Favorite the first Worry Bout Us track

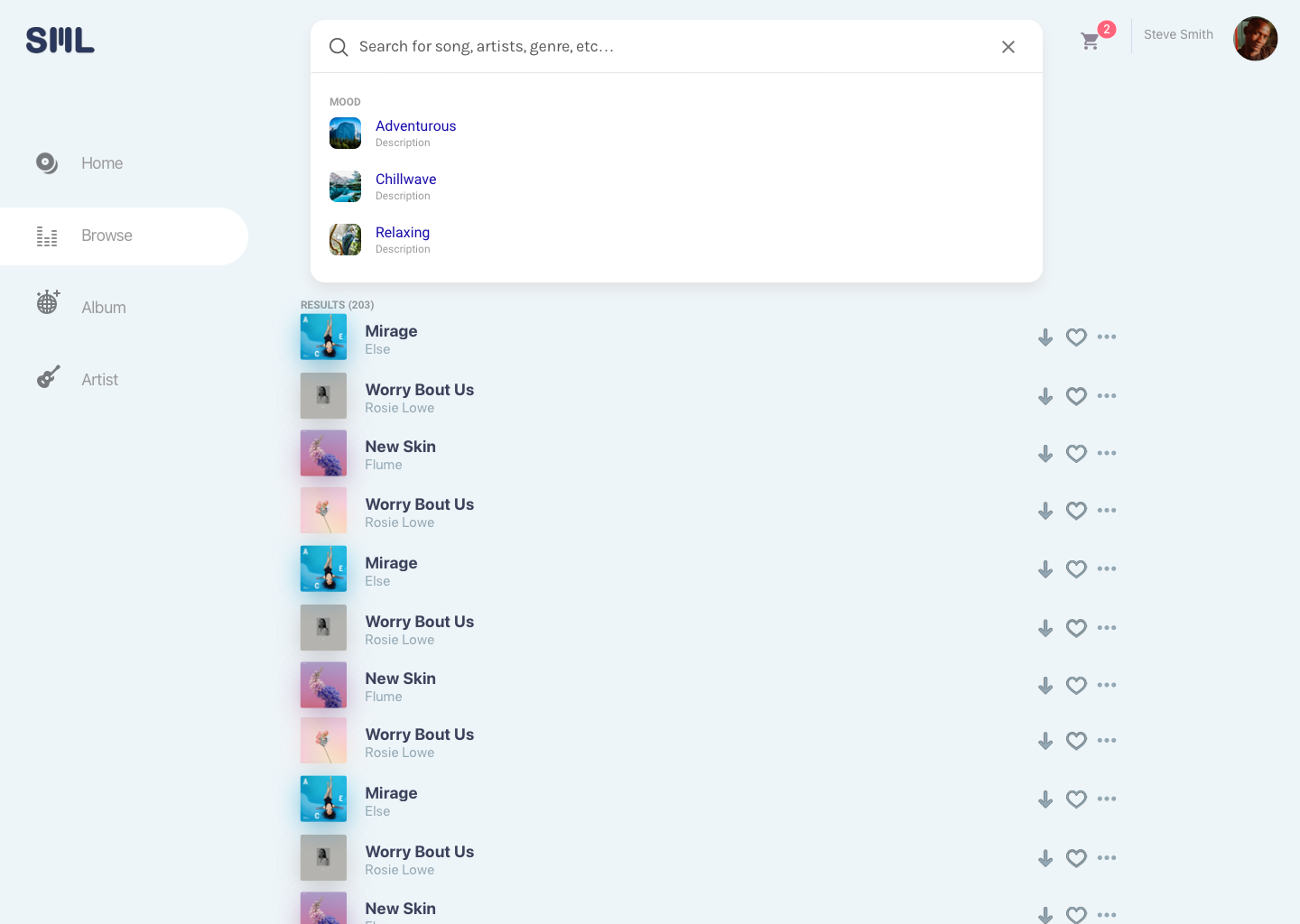1076,396
